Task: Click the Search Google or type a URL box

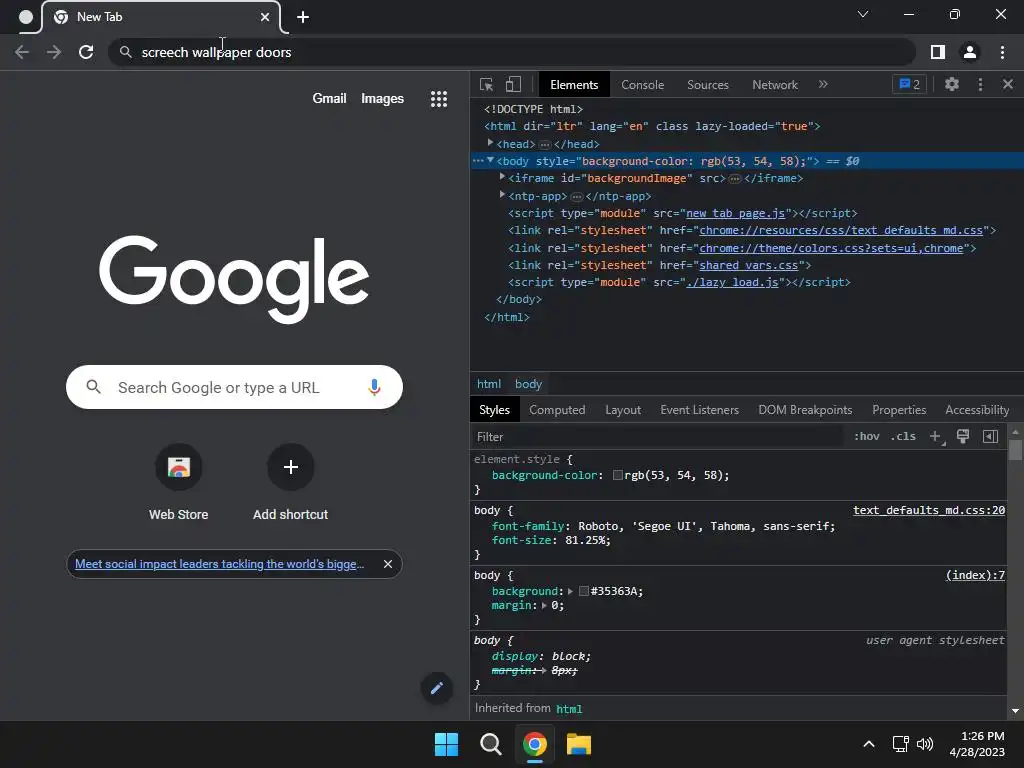Action: click(234, 387)
